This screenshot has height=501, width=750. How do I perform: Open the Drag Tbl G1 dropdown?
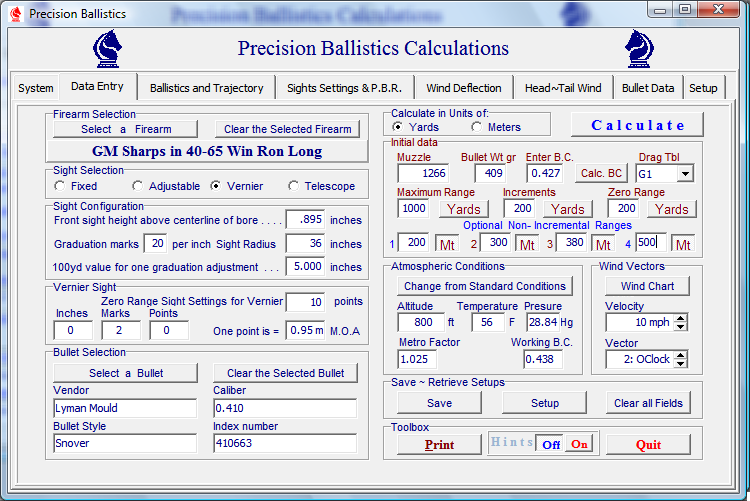[x=684, y=174]
